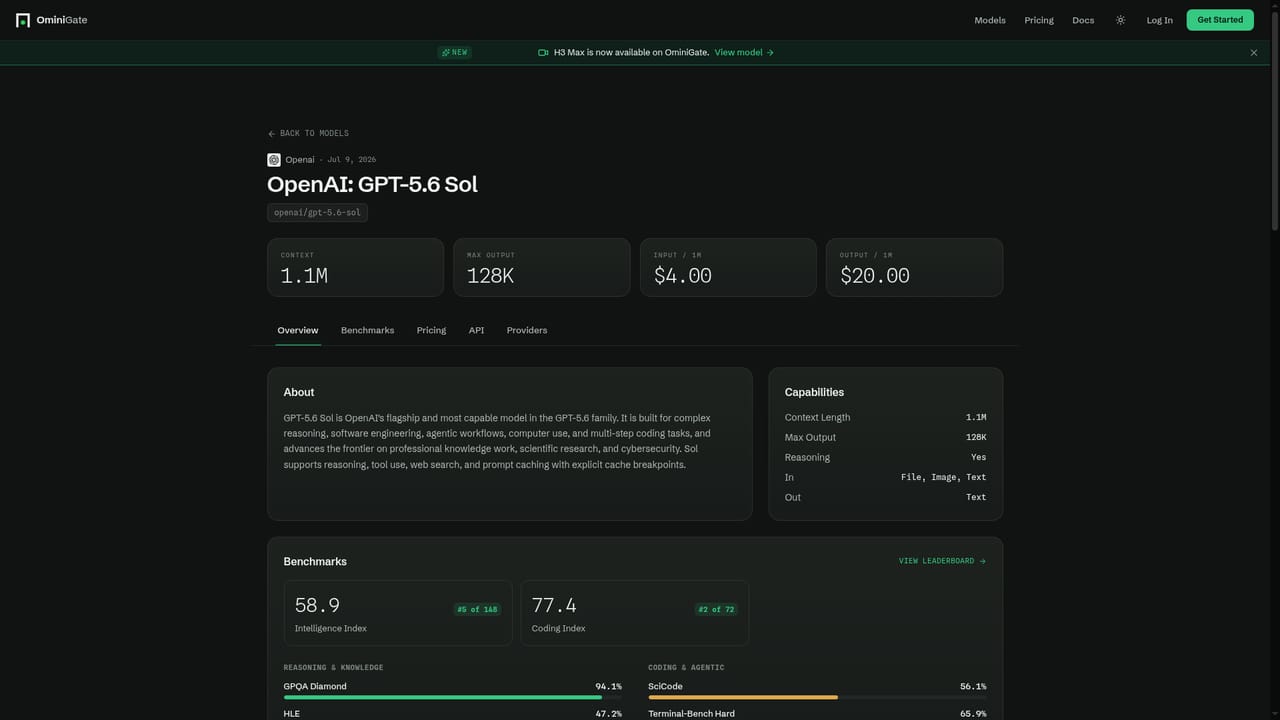Viewport: 1280px width, 720px height.
Task: Click the Log In link
Action: (1159, 20)
